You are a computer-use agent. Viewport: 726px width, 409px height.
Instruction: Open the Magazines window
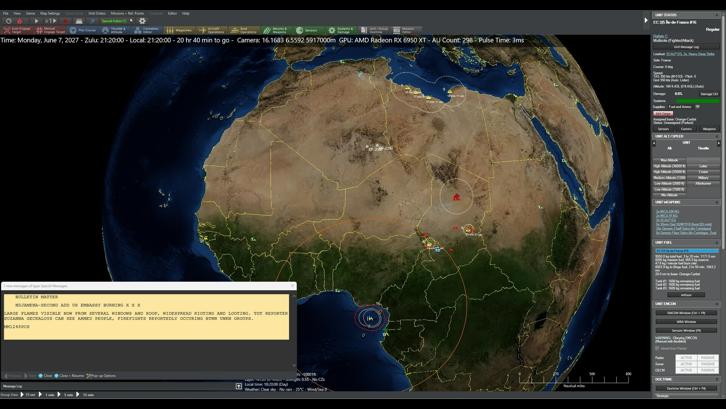tap(180, 30)
